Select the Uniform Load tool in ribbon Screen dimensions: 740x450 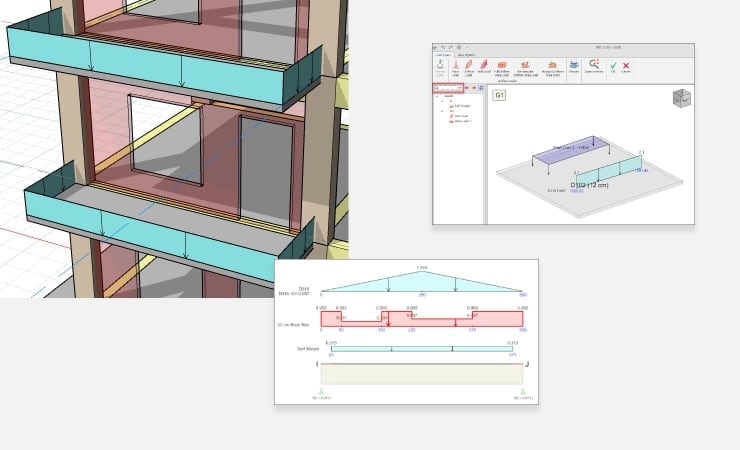[x=469, y=68]
